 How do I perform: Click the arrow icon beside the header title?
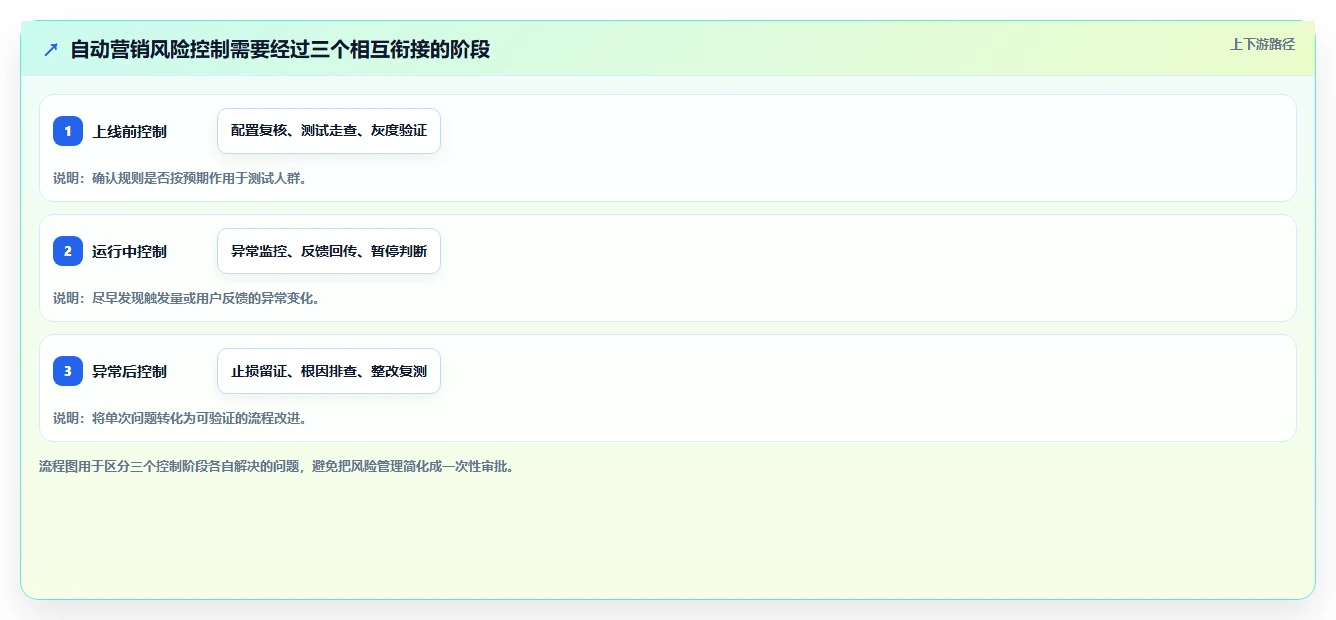click(x=51, y=49)
